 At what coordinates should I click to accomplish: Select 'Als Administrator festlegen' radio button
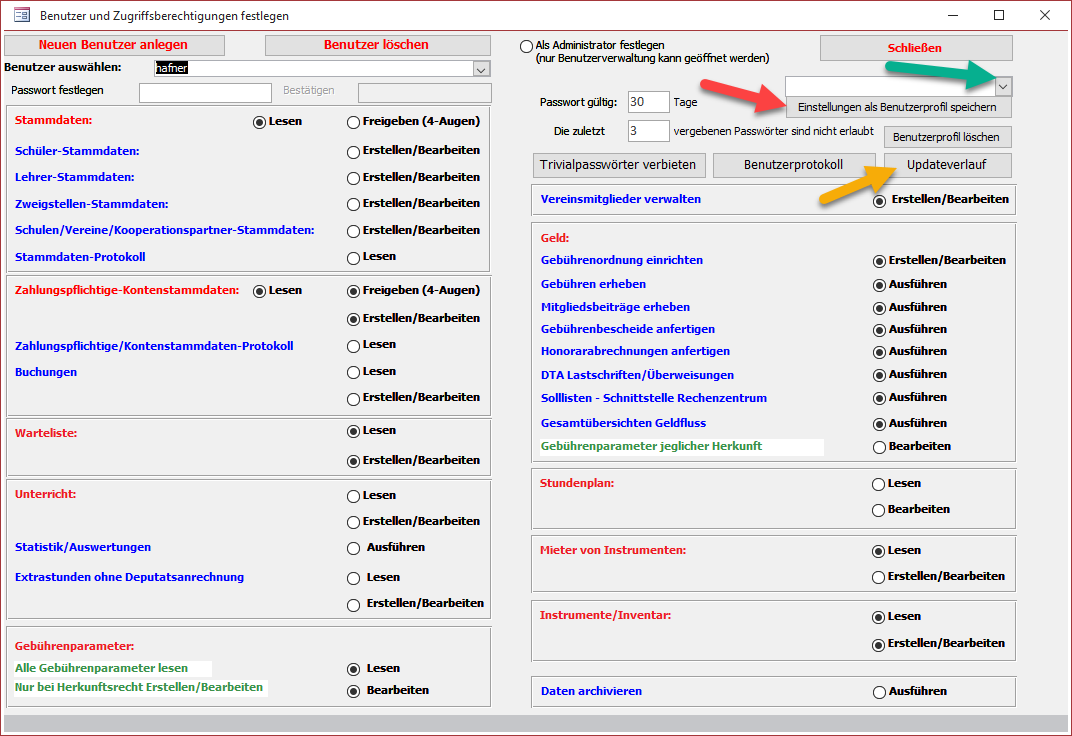[527, 46]
